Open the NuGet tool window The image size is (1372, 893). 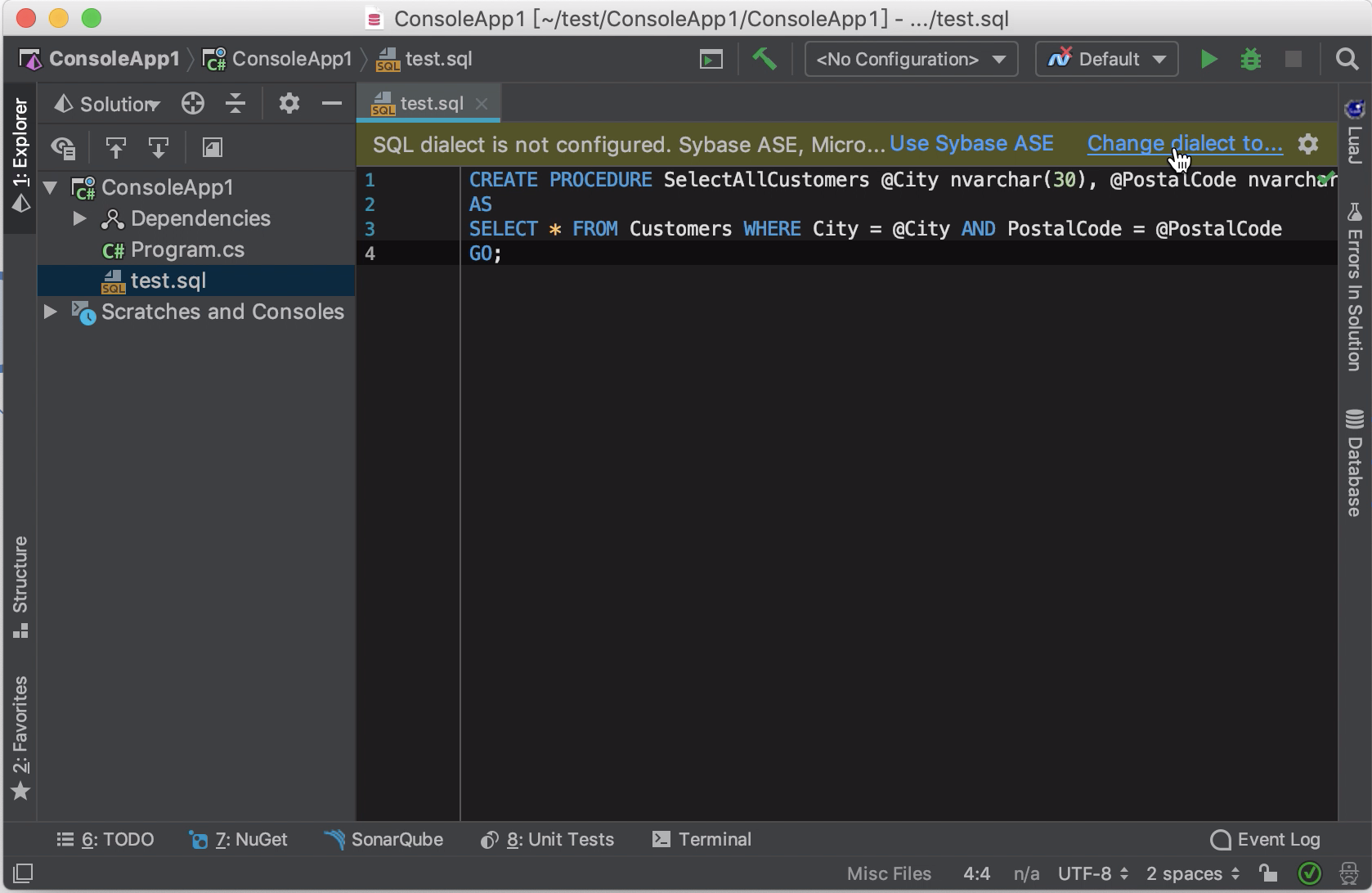coord(238,840)
